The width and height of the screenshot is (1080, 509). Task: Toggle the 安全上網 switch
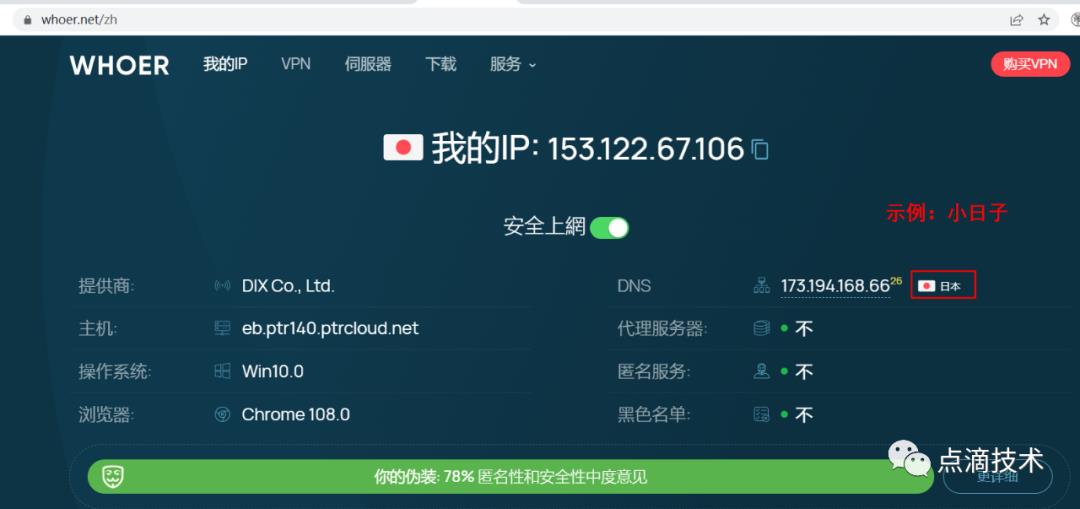coord(610,227)
